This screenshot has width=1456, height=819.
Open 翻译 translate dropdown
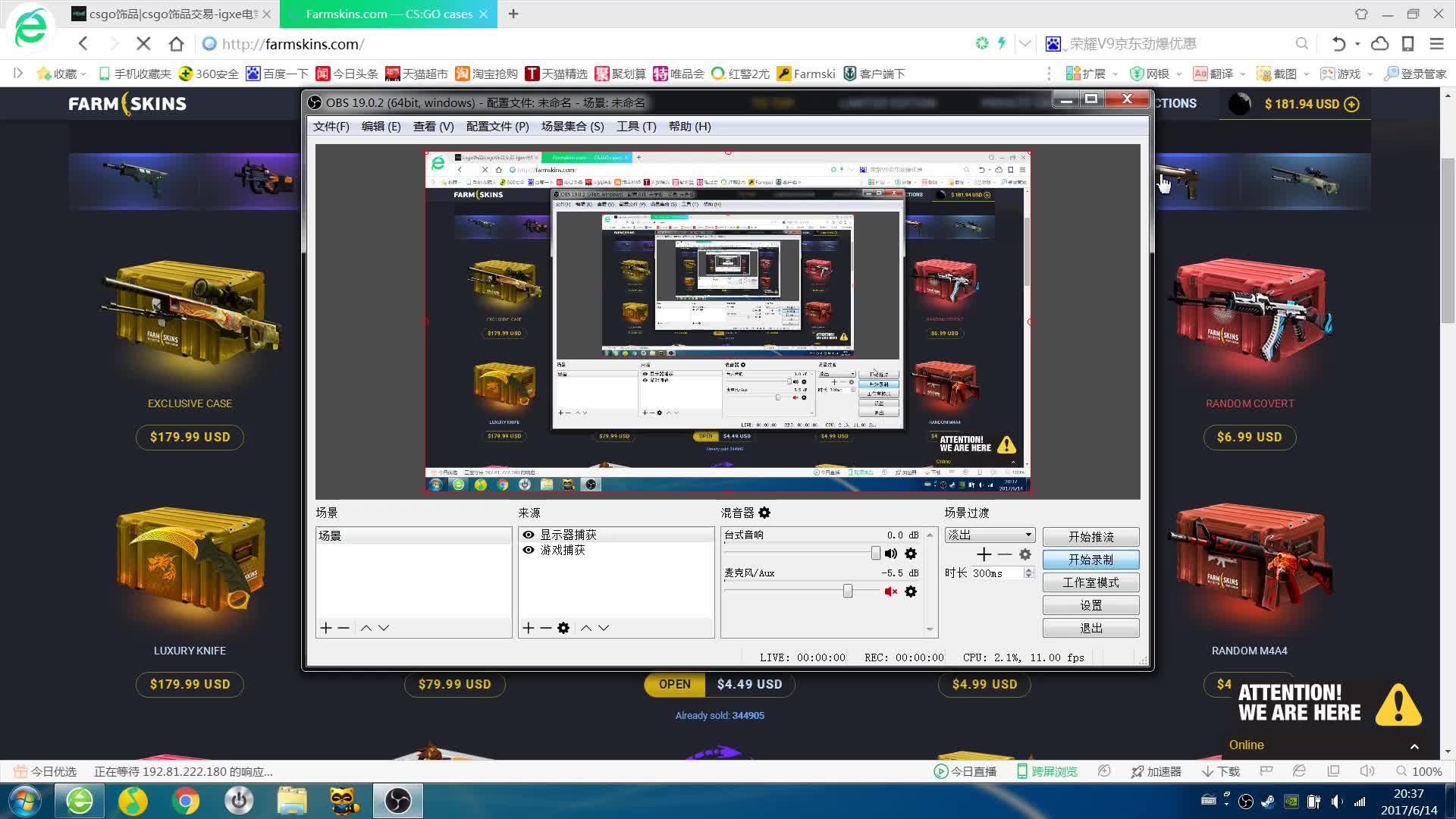pos(1219,74)
